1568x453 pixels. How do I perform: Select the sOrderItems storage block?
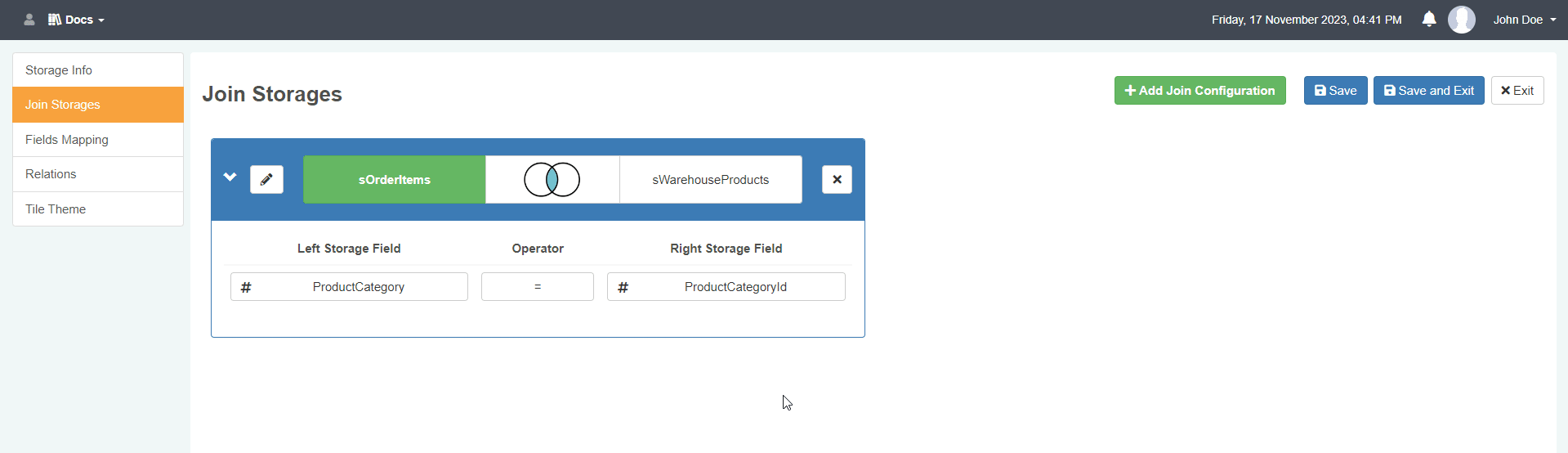pos(394,180)
